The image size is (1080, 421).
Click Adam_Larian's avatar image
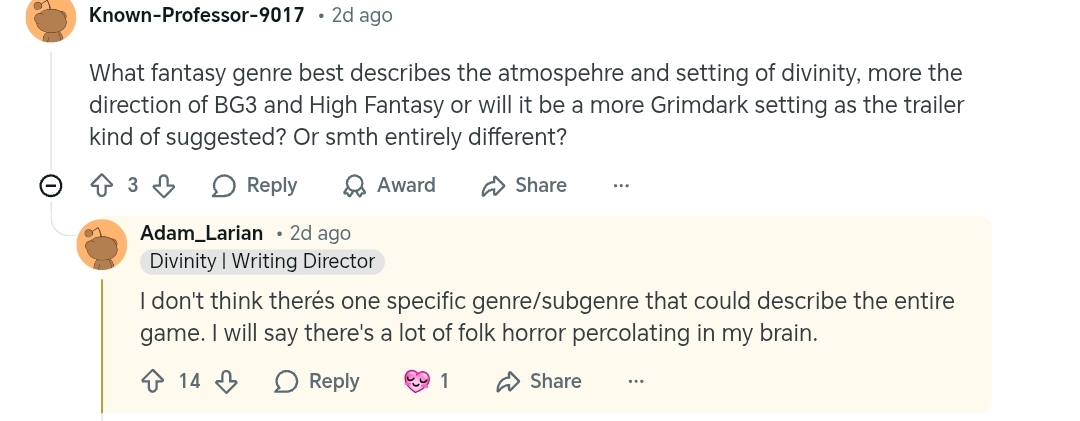tap(102, 245)
